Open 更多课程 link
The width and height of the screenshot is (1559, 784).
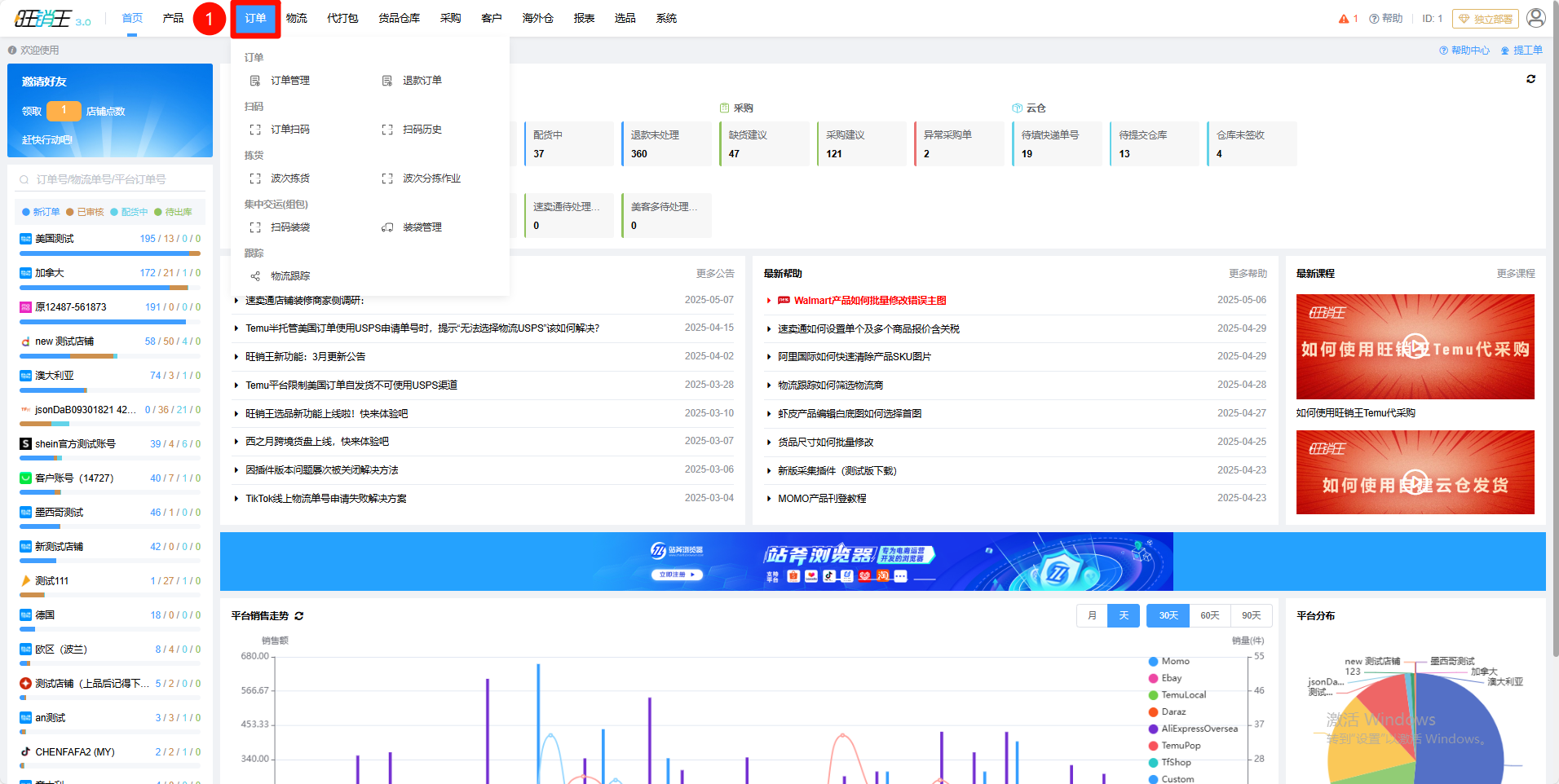(x=1516, y=274)
